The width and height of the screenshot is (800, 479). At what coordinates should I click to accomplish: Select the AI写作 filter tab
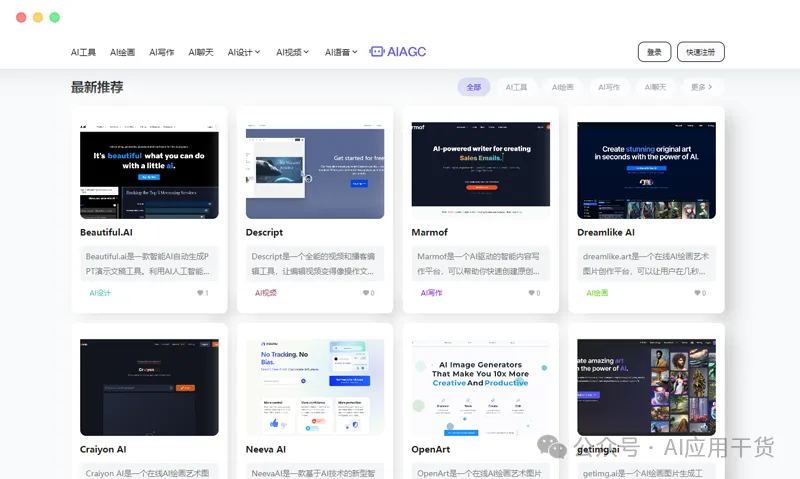click(609, 87)
